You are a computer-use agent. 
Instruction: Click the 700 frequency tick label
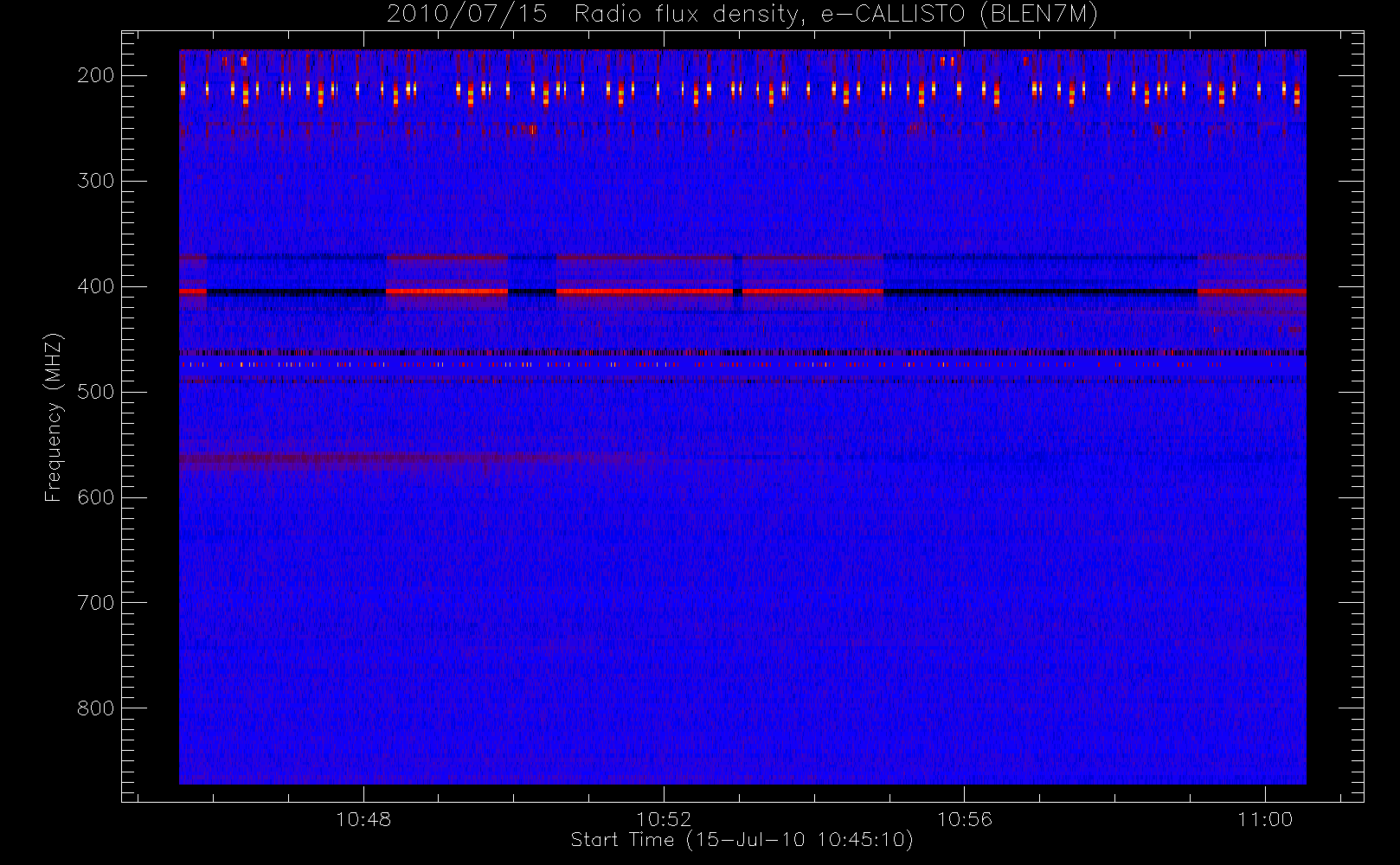click(x=95, y=603)
